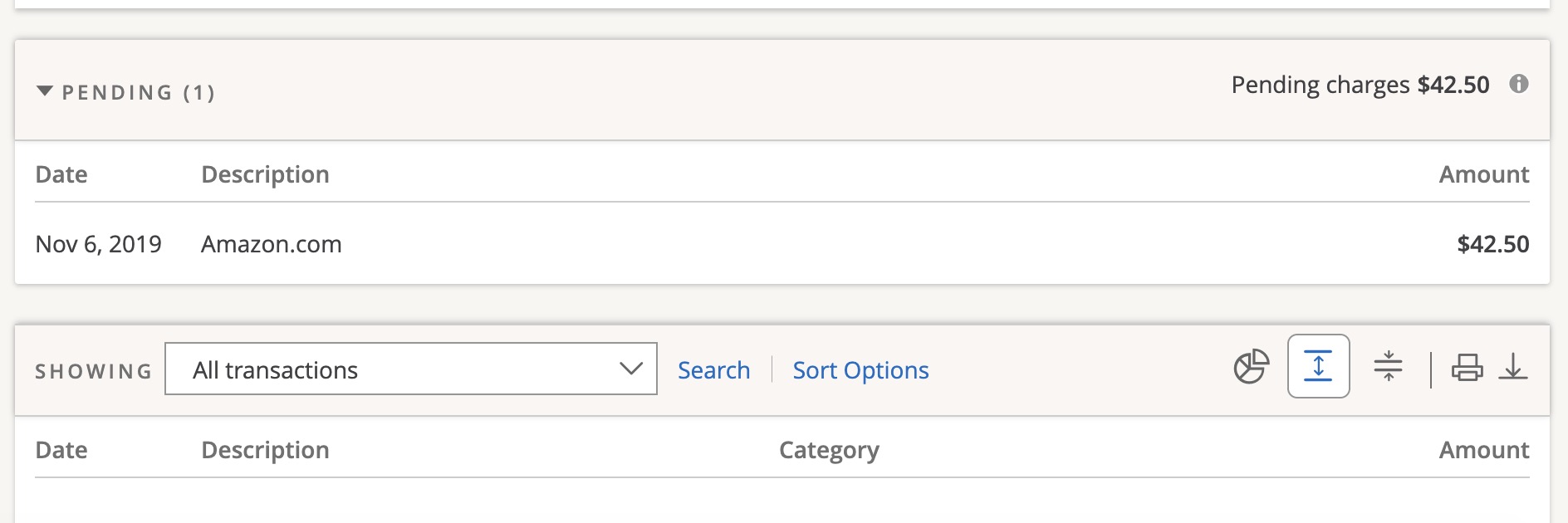Screen dimensions: 1568x523
Task: Click the Nov 6, 2019 date
Action: click(x=98, y=244)
